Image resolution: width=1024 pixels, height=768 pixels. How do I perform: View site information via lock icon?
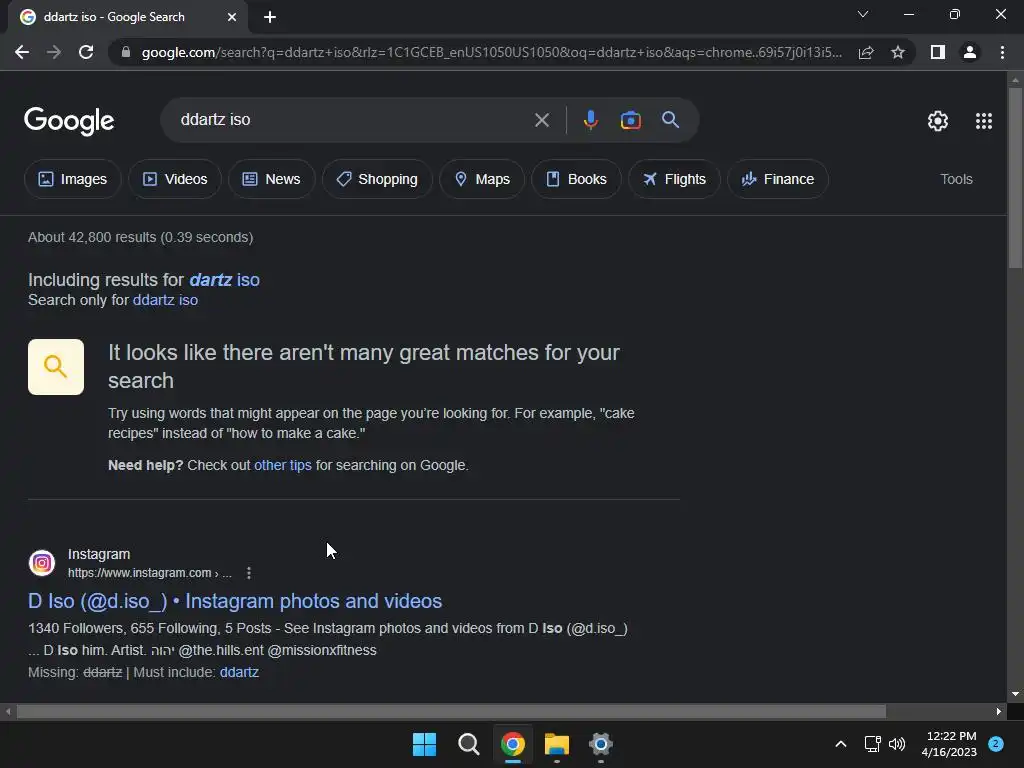pos(126,52)
